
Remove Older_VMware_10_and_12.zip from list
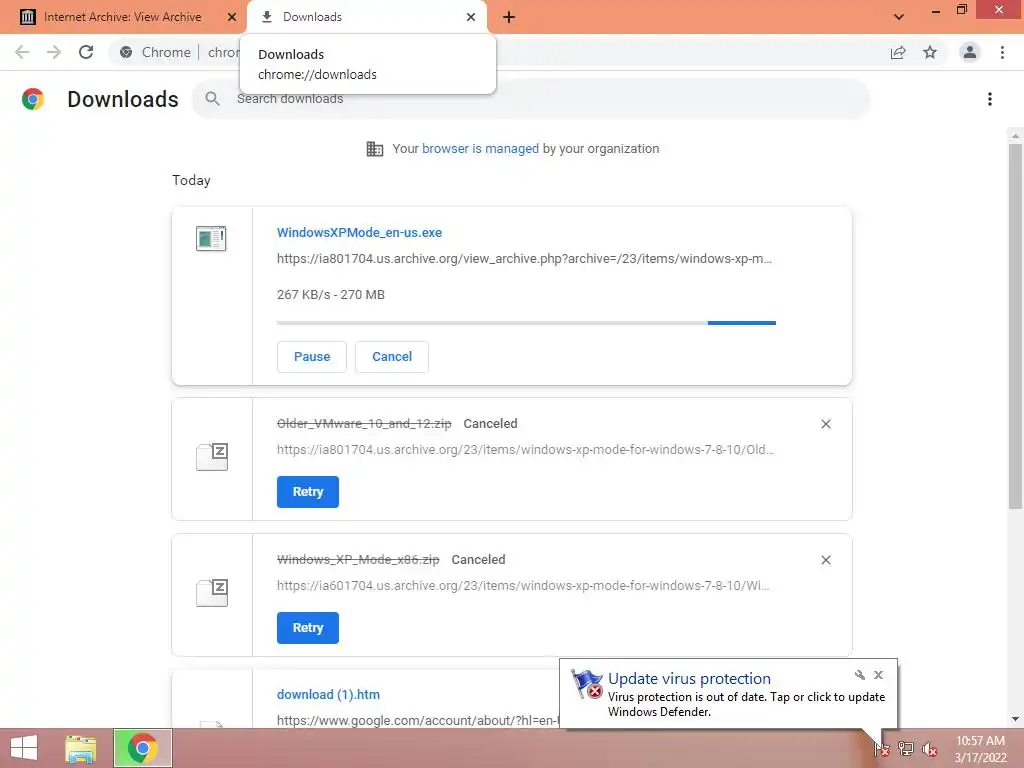click(825, 424)
